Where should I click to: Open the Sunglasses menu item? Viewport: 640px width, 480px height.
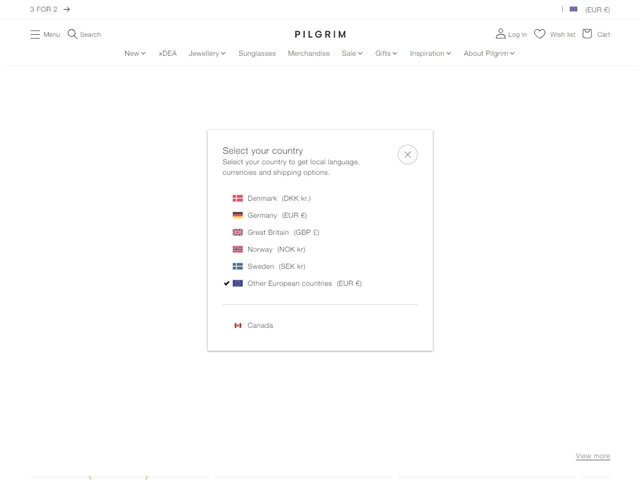tap(257, 53)
